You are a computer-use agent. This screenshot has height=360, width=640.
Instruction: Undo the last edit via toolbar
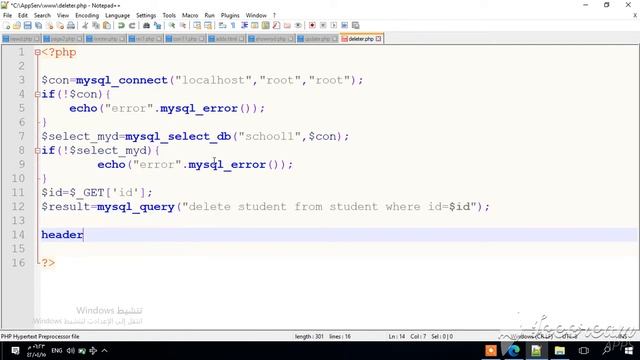(x=121, y=25)
